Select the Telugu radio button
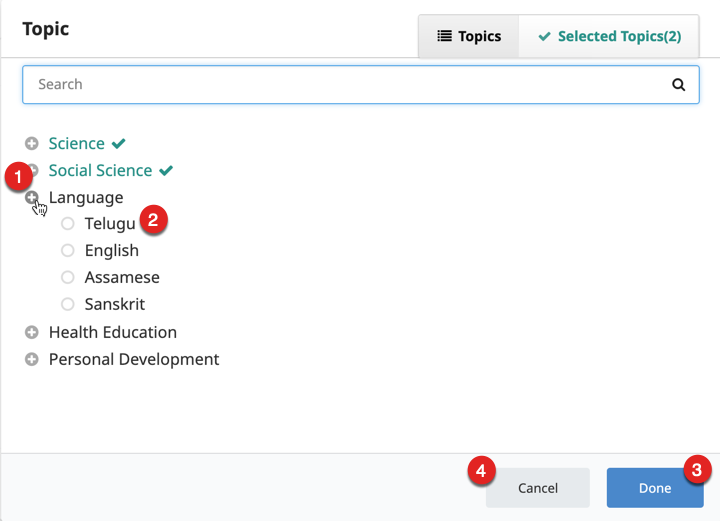This screenshot has width=721, height=521. coord(68,224)
